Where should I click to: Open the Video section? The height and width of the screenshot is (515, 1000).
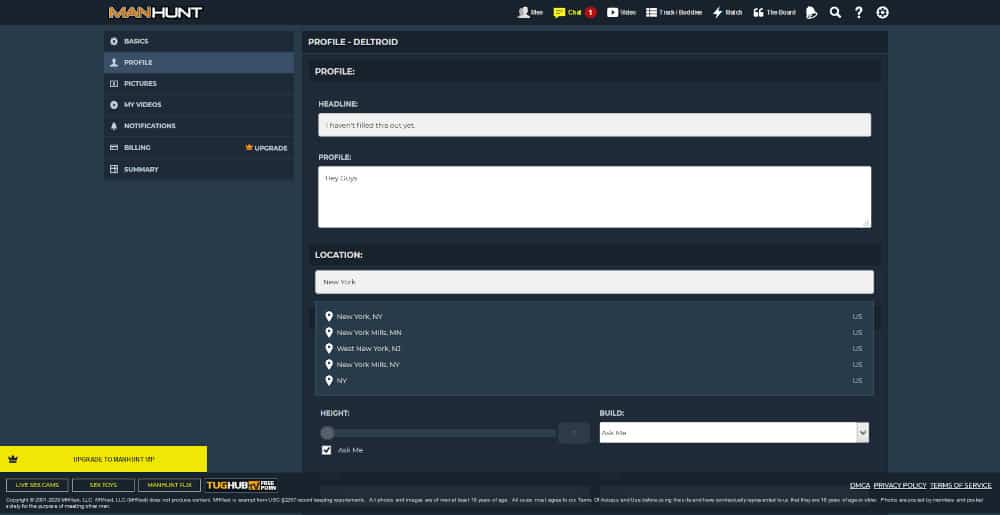coord(622,12)
